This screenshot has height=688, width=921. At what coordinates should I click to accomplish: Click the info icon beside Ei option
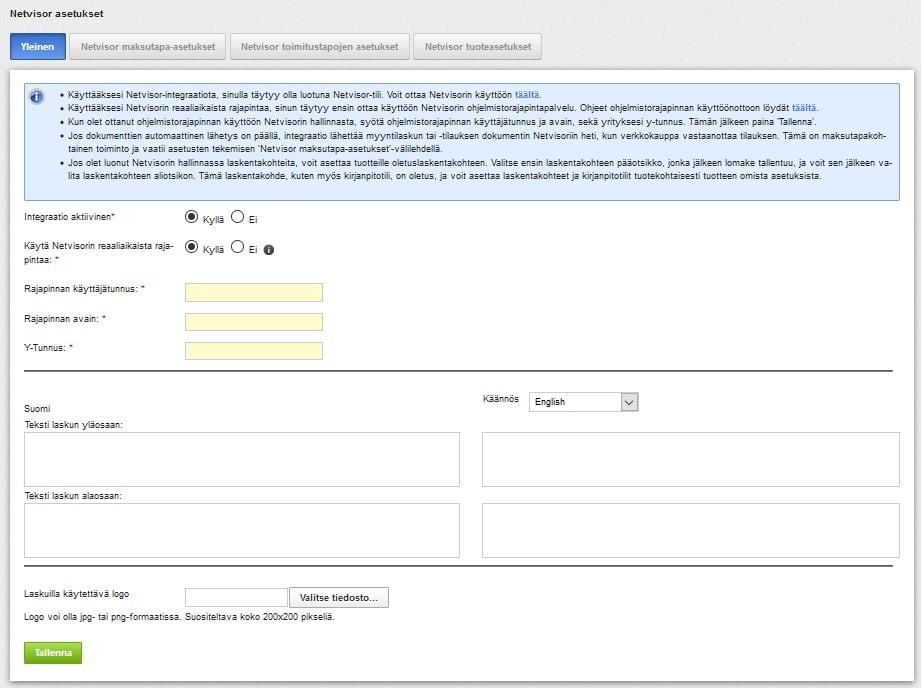(269, 250)
